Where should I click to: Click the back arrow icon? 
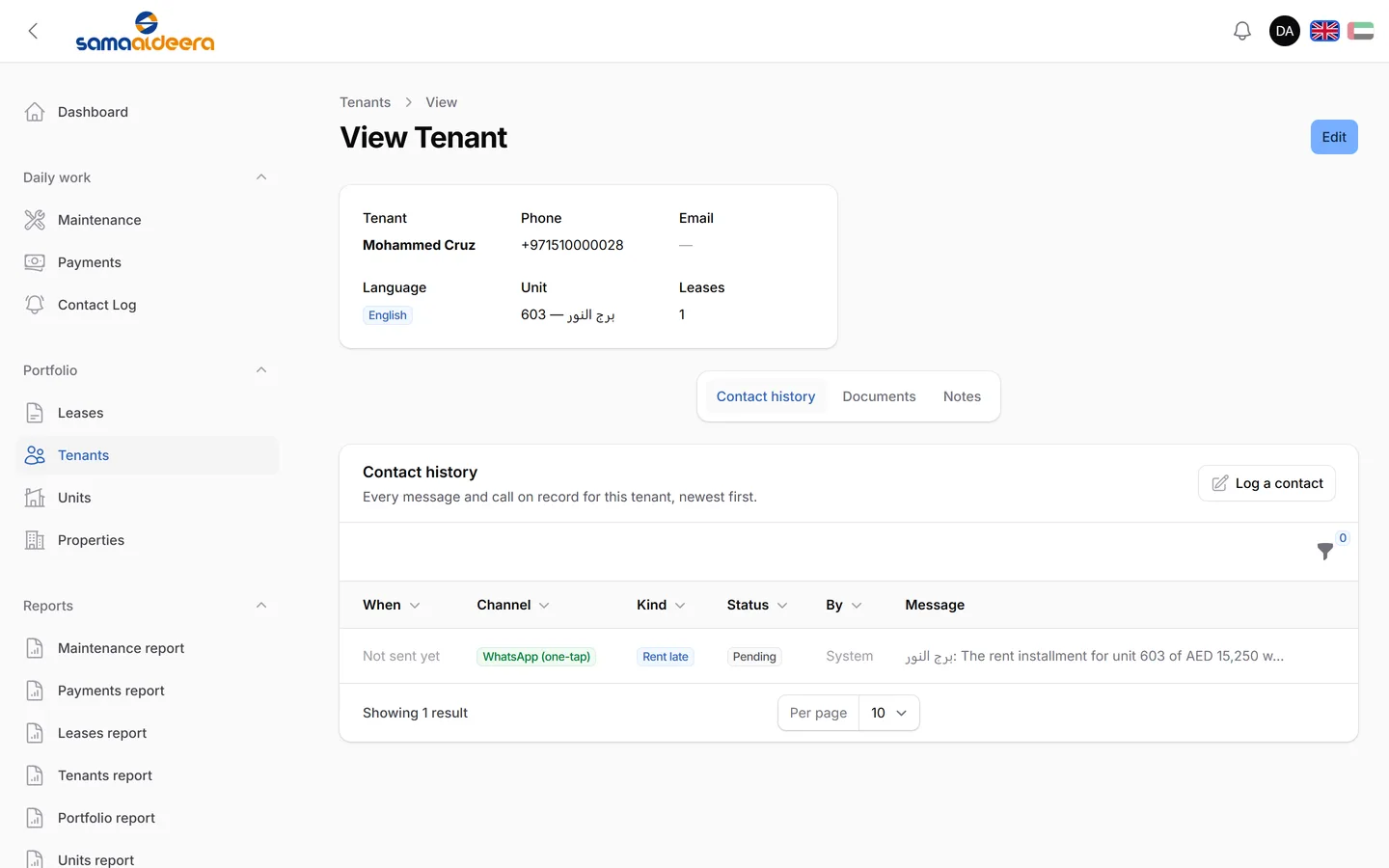(33, 31)
